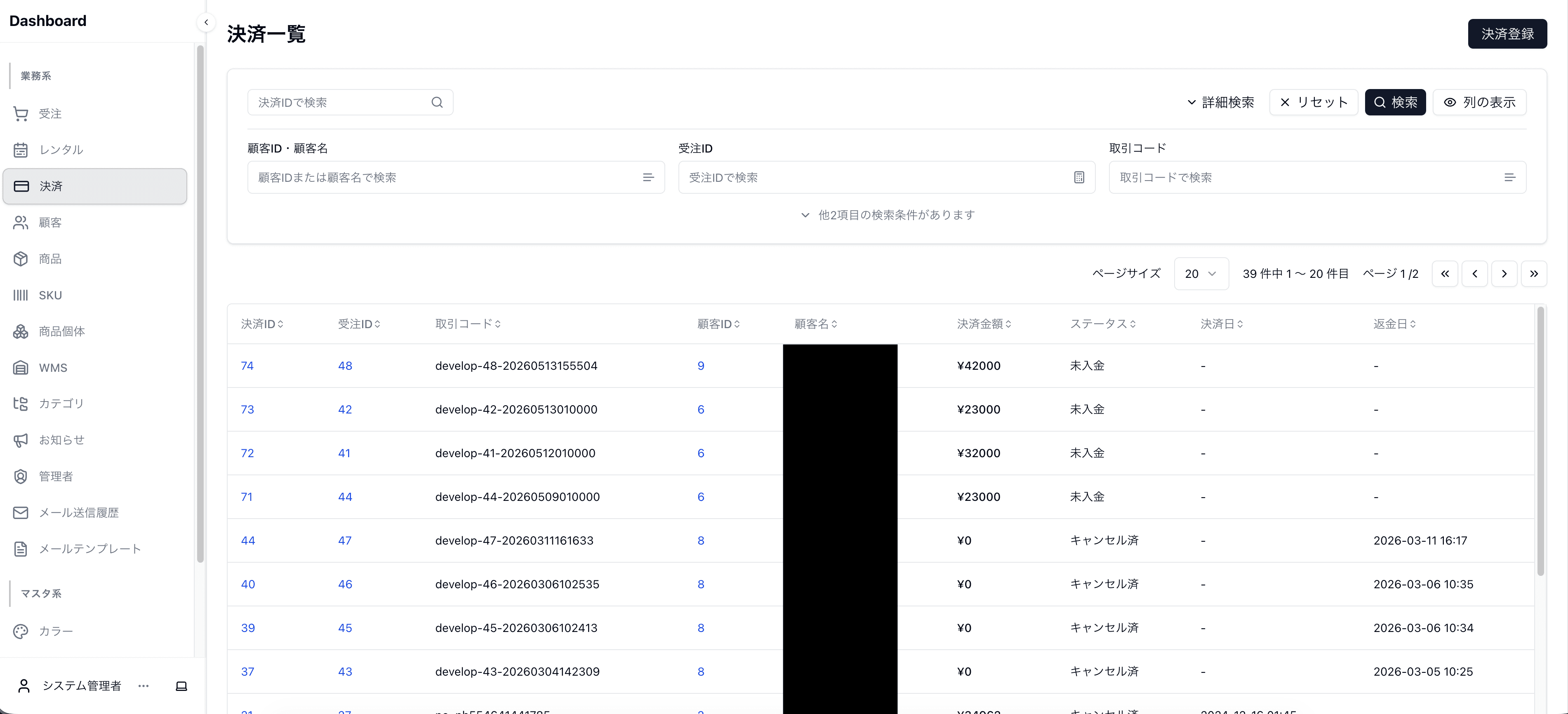Click the 管理者 shield icon
This screenshot has width=1568, height=714.
pos(21,476)
